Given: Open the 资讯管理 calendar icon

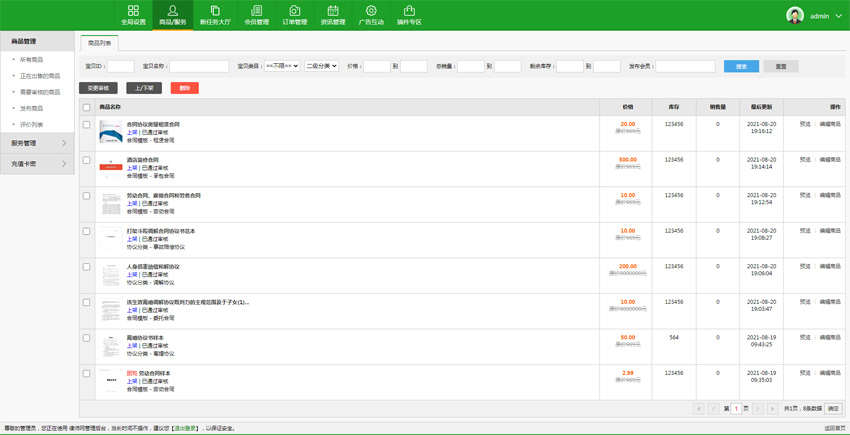Looking at the screenshot, I should tap(333, 11).
